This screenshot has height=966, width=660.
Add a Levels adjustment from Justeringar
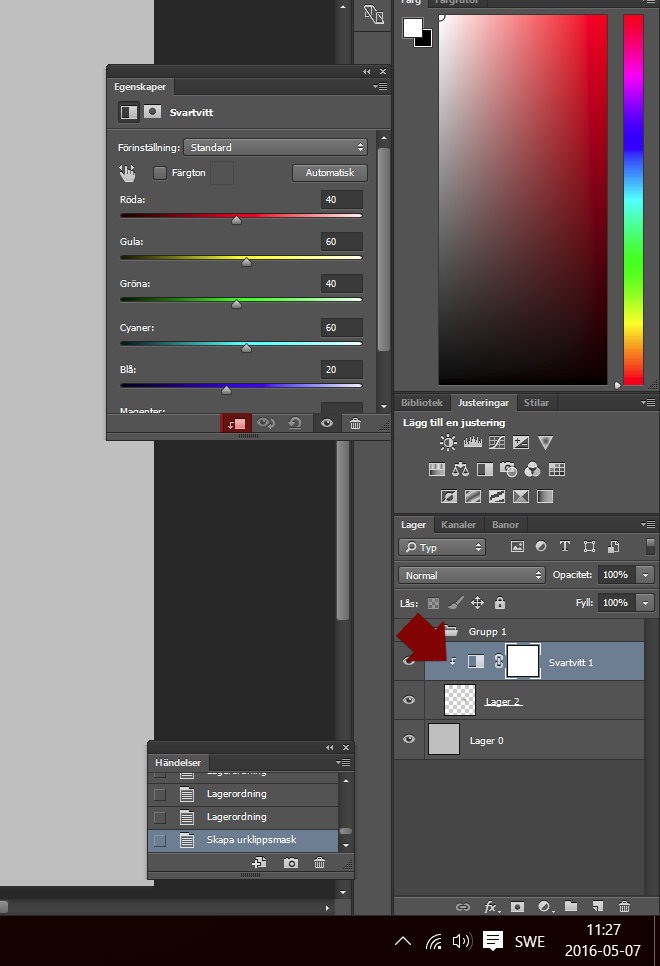click(473, 442)
